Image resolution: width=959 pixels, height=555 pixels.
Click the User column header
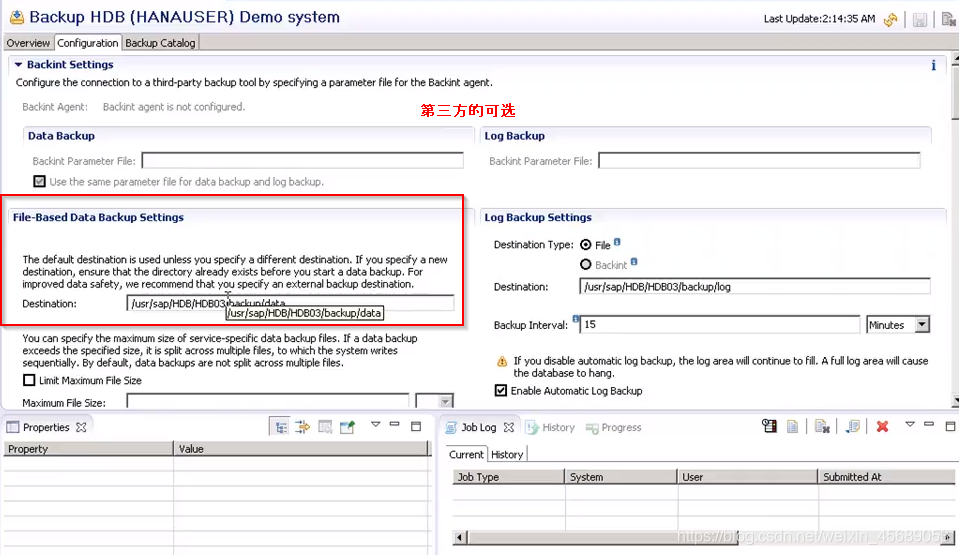click(x=747, y=477)
